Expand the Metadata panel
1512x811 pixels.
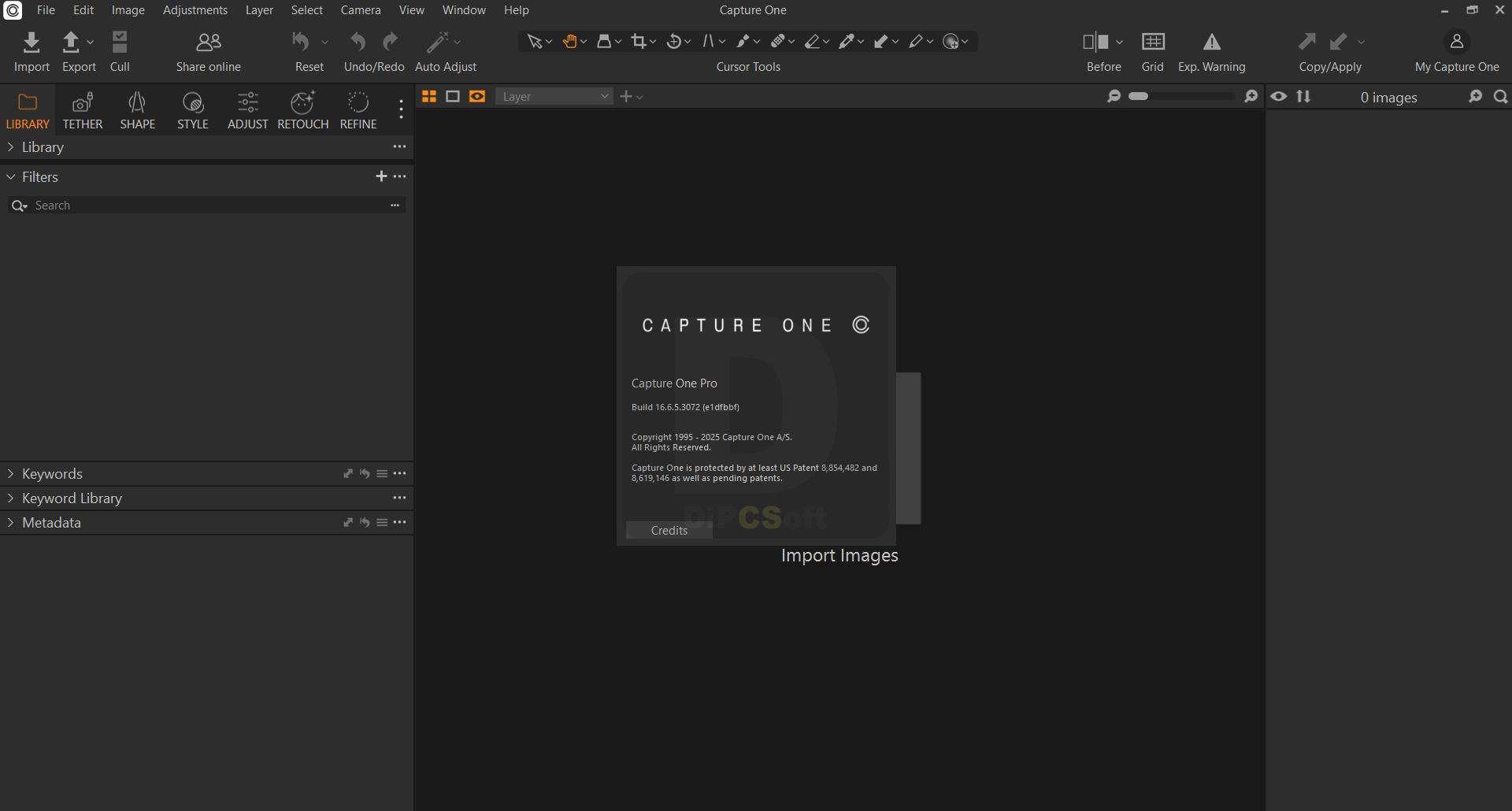[10, 523]
